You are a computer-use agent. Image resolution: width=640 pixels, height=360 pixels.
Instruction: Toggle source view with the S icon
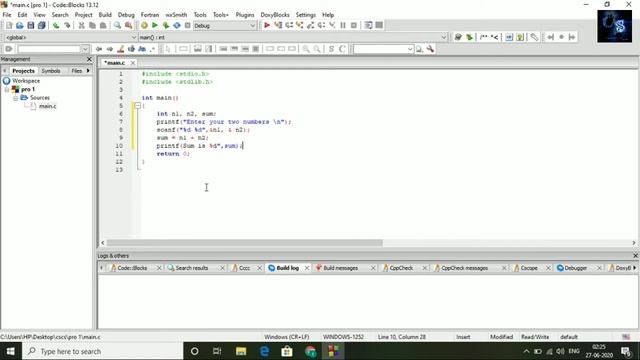(x=331, y=49)
